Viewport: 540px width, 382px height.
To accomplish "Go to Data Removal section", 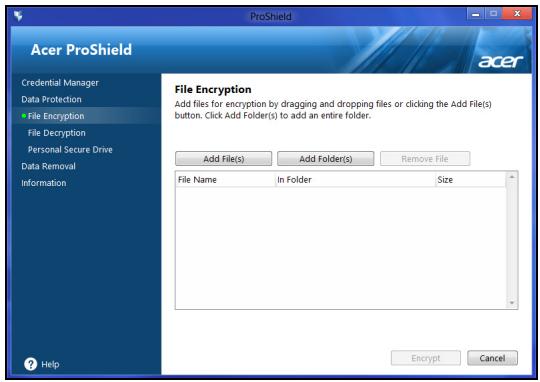I will [48, 166].
